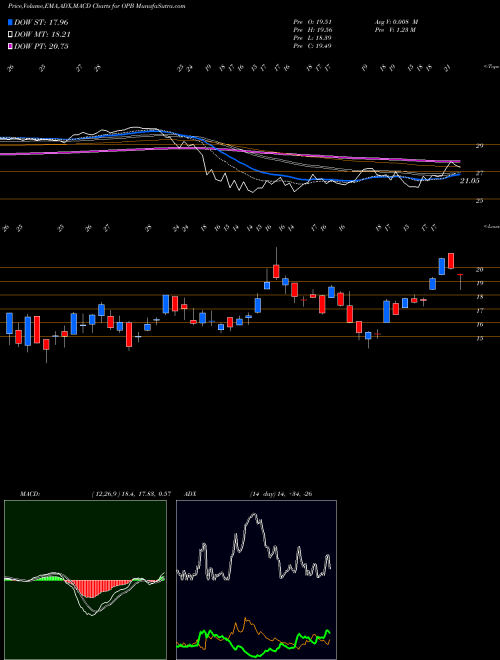
Task: Select the 'DOW PT: 20.75' label
Action: [41, 46]
